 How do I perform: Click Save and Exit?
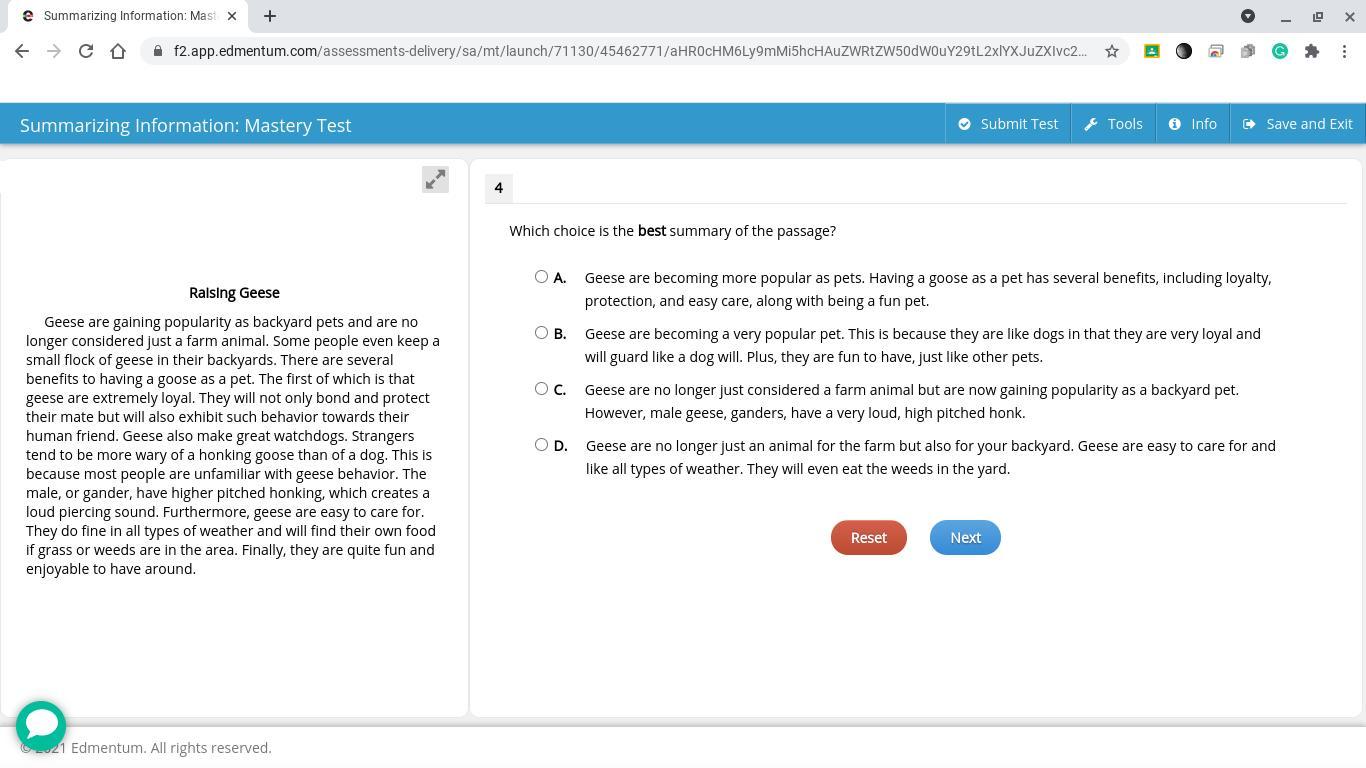pos(1297,124)
